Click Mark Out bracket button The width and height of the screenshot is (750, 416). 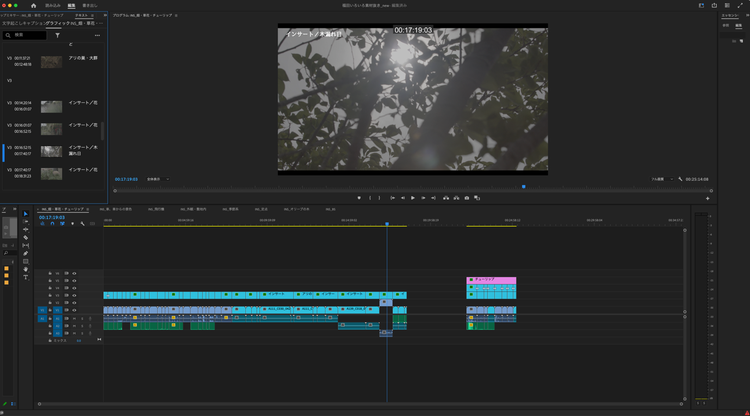click(379, 198)
